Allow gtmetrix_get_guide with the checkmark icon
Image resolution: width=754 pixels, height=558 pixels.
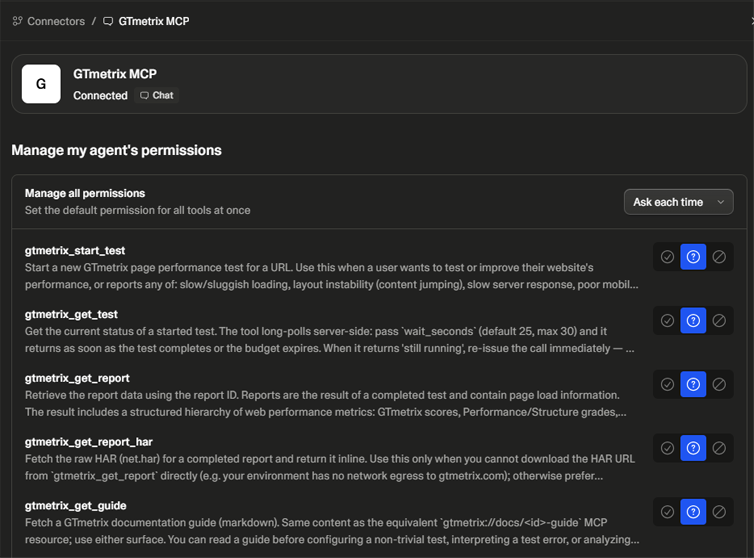click(x=667, y=512)
